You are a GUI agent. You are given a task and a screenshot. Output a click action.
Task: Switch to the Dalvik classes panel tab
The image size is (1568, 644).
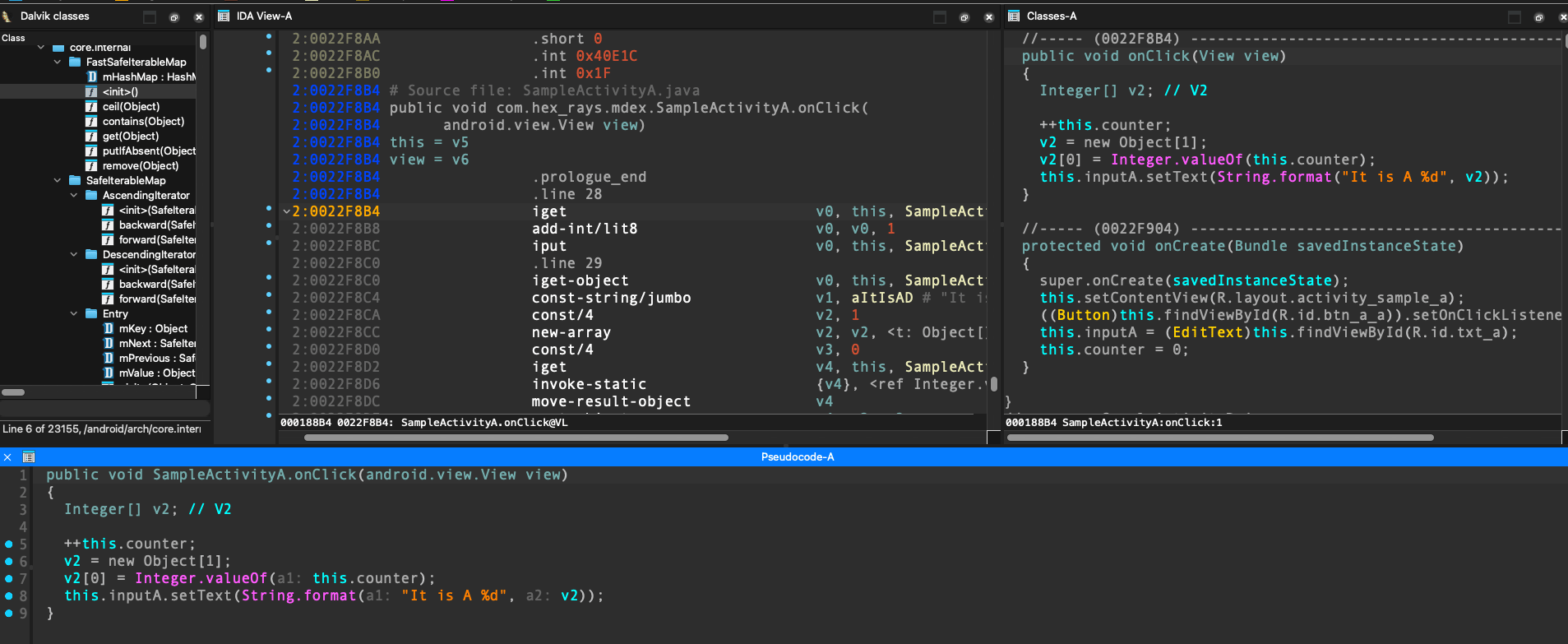(54, 16)
